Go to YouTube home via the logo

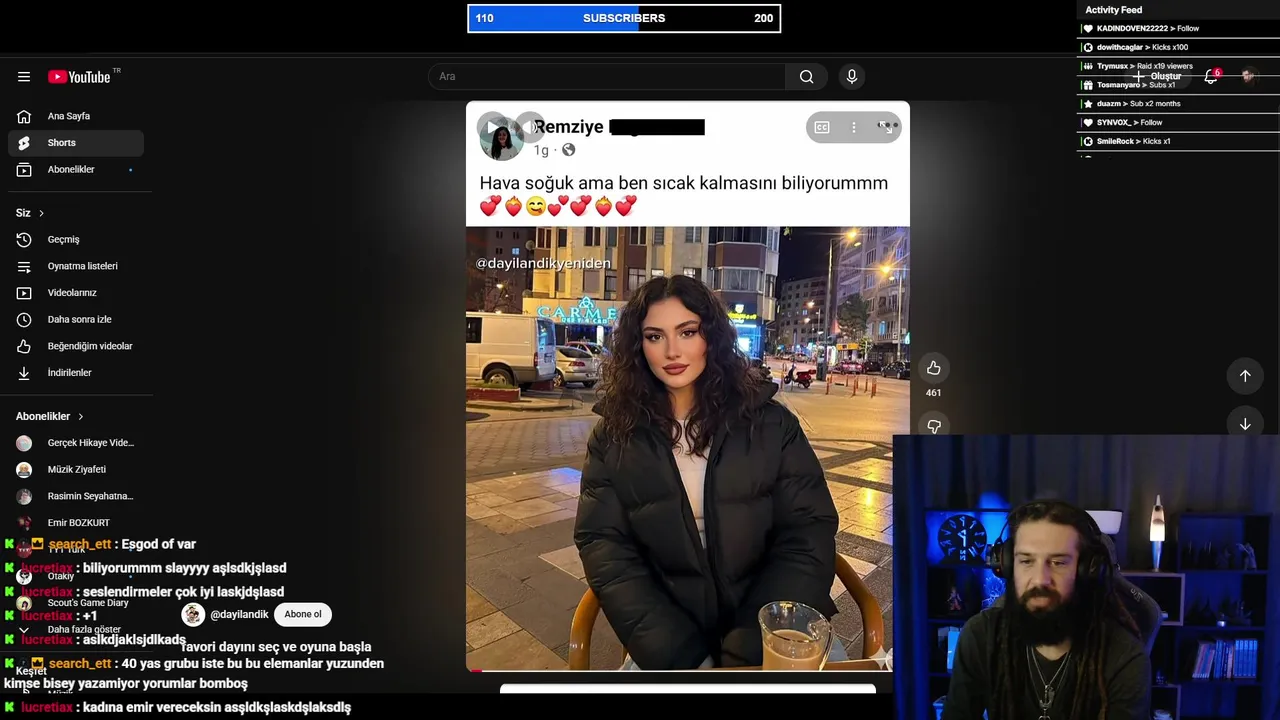coord(79,77)
